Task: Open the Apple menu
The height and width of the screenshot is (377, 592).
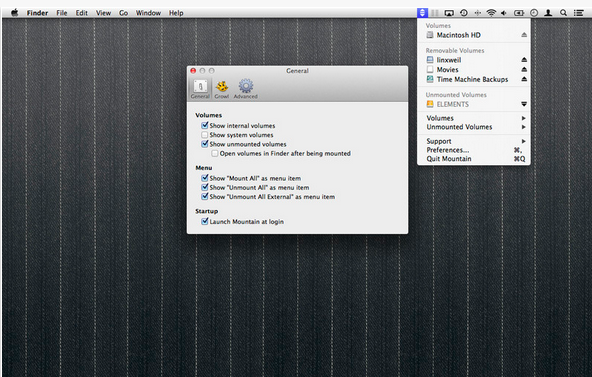Action: [x=15, y=13]
